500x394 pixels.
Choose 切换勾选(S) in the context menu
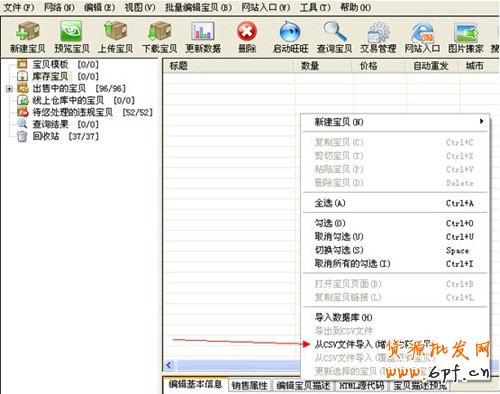[x=395, y=250]
